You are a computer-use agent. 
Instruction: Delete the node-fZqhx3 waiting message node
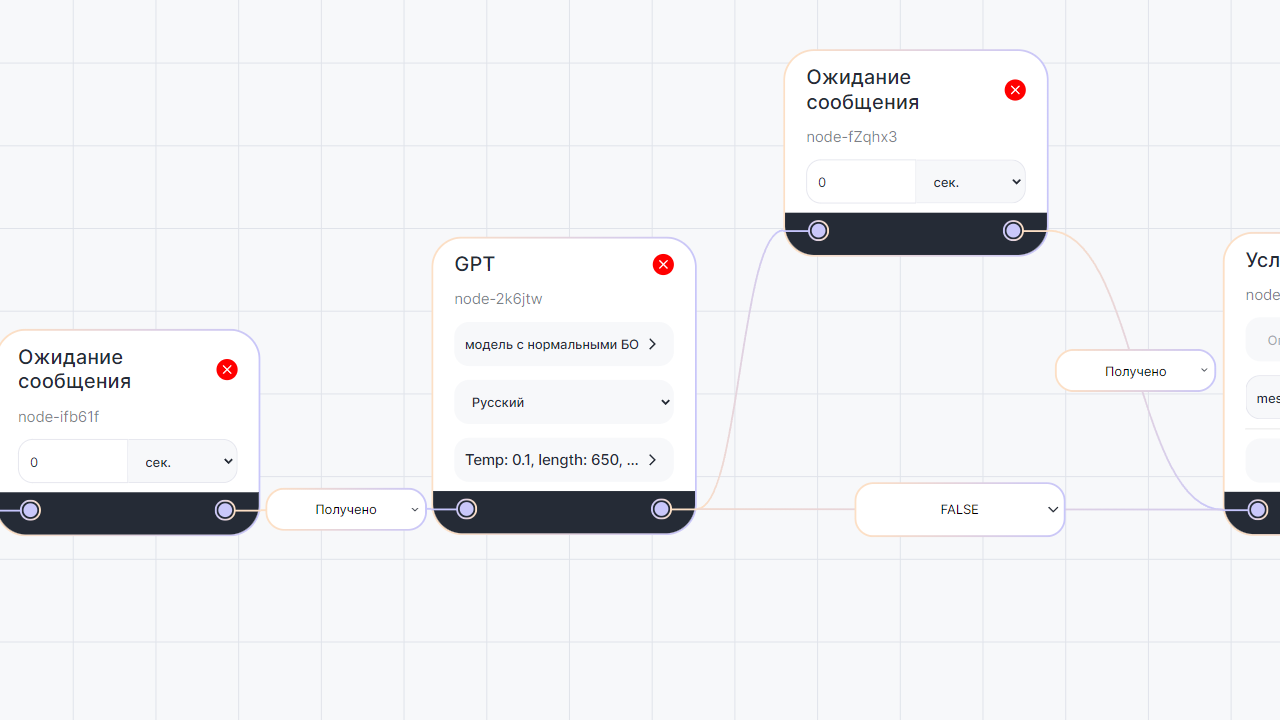point(1015,90)
